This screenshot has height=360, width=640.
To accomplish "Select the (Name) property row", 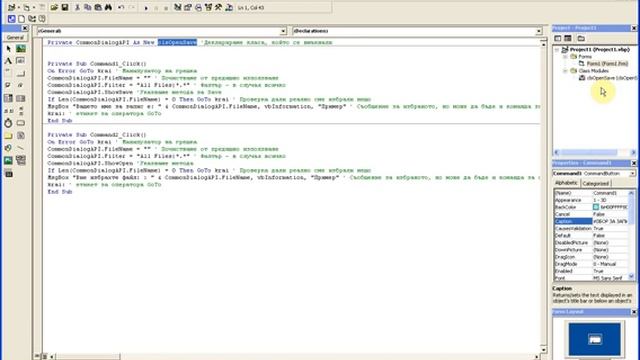I will tap(591, 193).
